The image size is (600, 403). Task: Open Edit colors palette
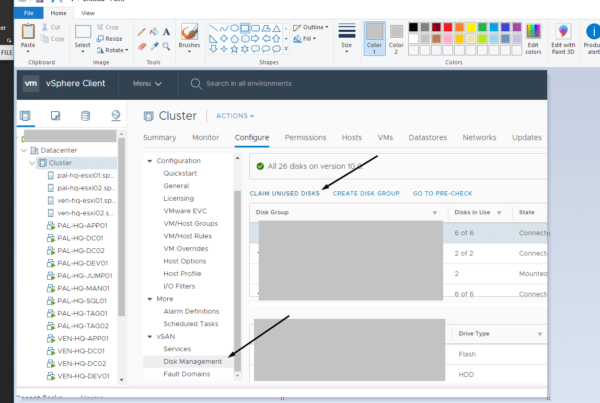533,39
